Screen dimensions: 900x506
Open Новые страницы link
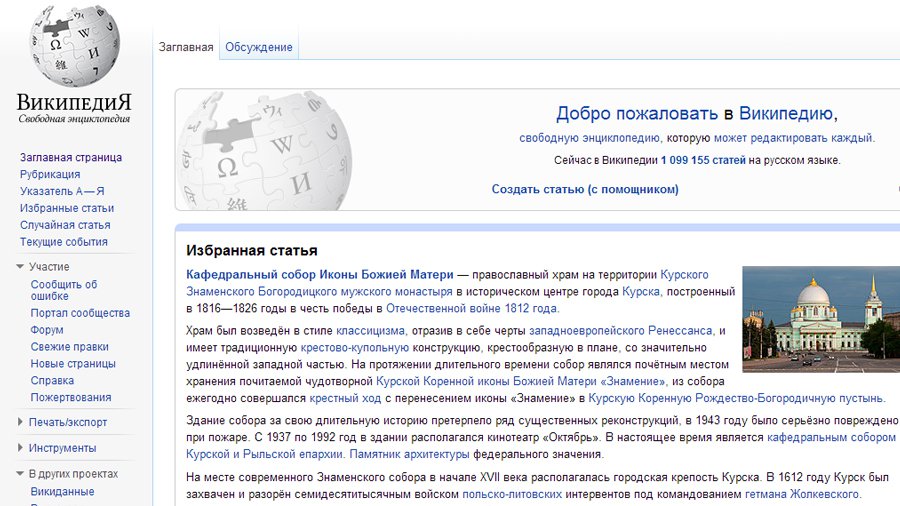coord(73,364)
